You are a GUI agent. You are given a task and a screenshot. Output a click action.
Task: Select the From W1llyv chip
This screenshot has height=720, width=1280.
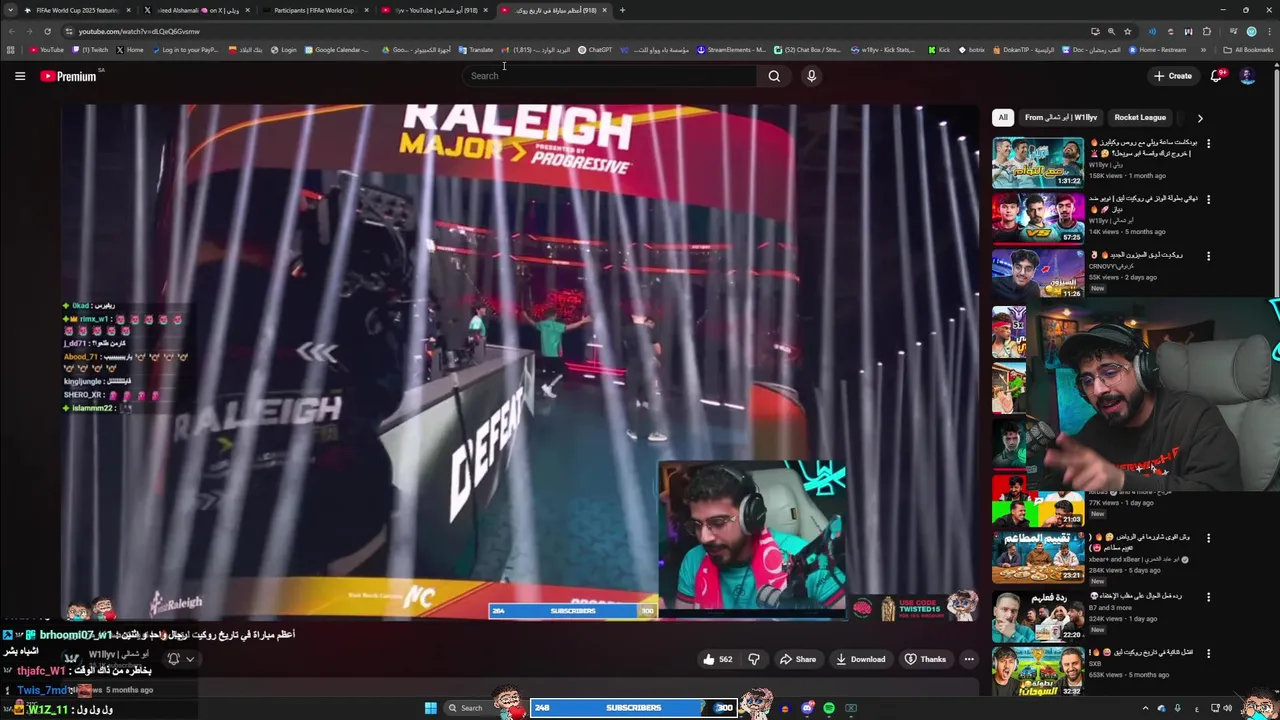click(1061, 117)
